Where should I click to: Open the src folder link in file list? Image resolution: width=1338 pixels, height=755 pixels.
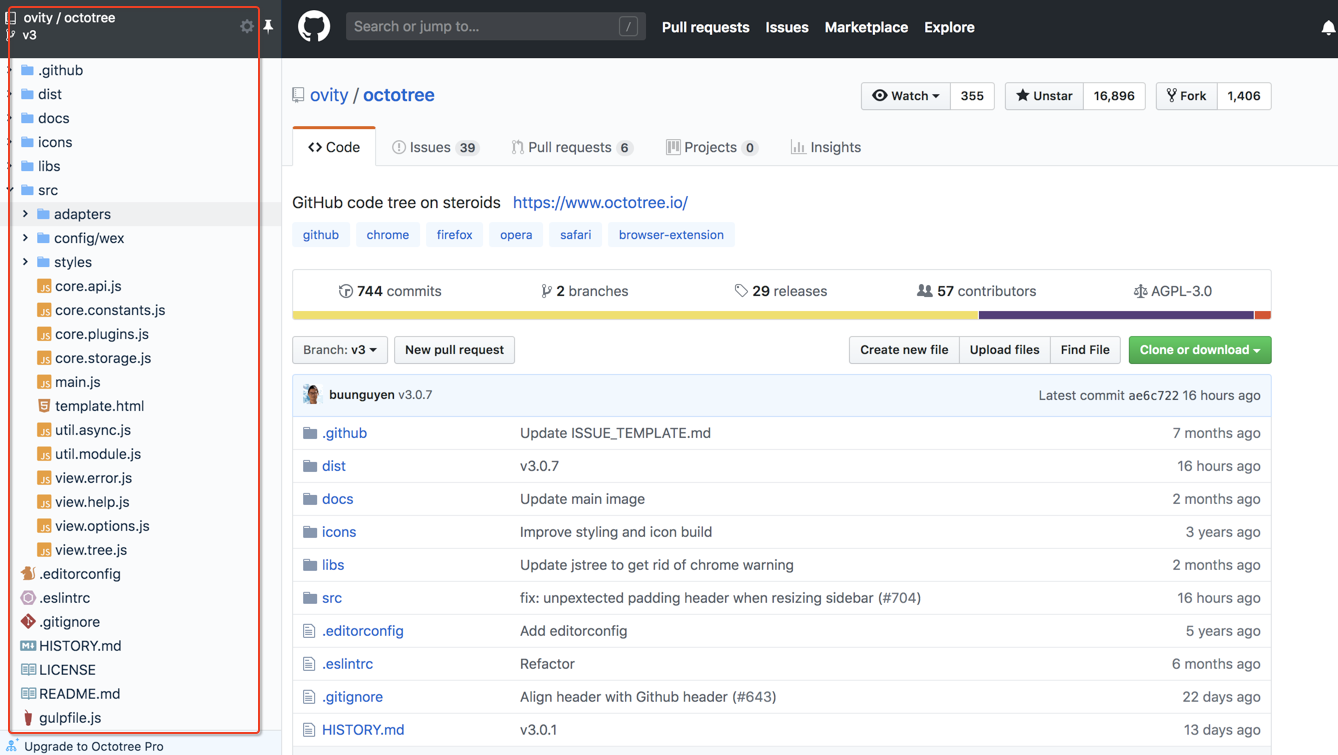click(x=332, y=598)
